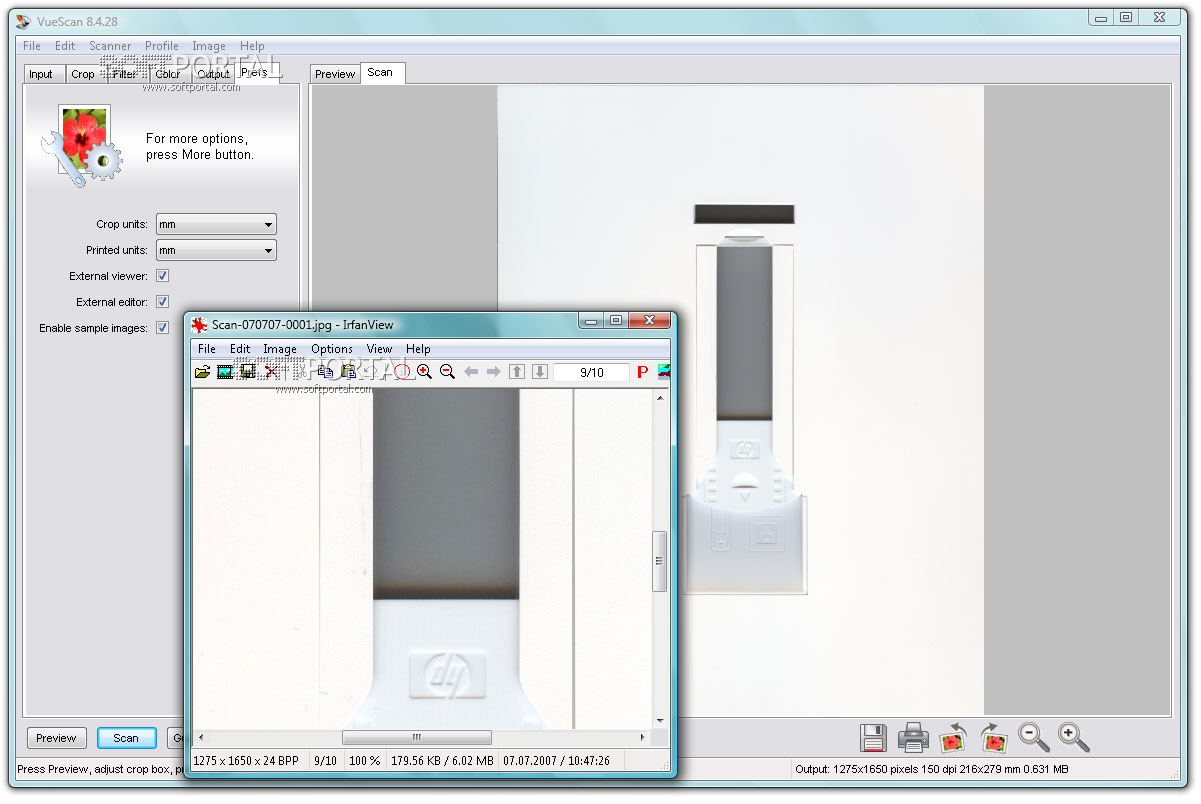This screenshot has width=1201, height=804.
Task: Open the VueScan File menu
Action: pos(32,46)
